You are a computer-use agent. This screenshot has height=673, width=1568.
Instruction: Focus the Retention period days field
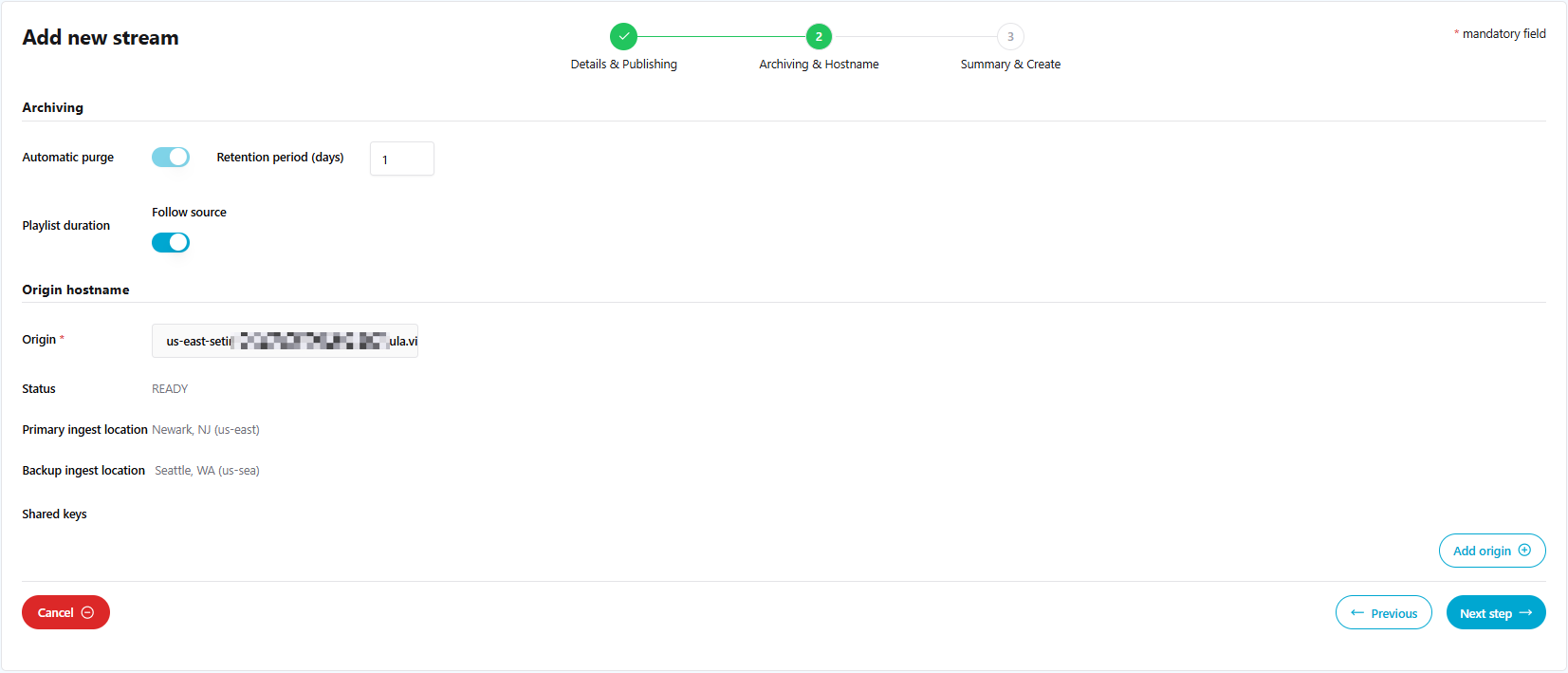click(x=402, y=159)
